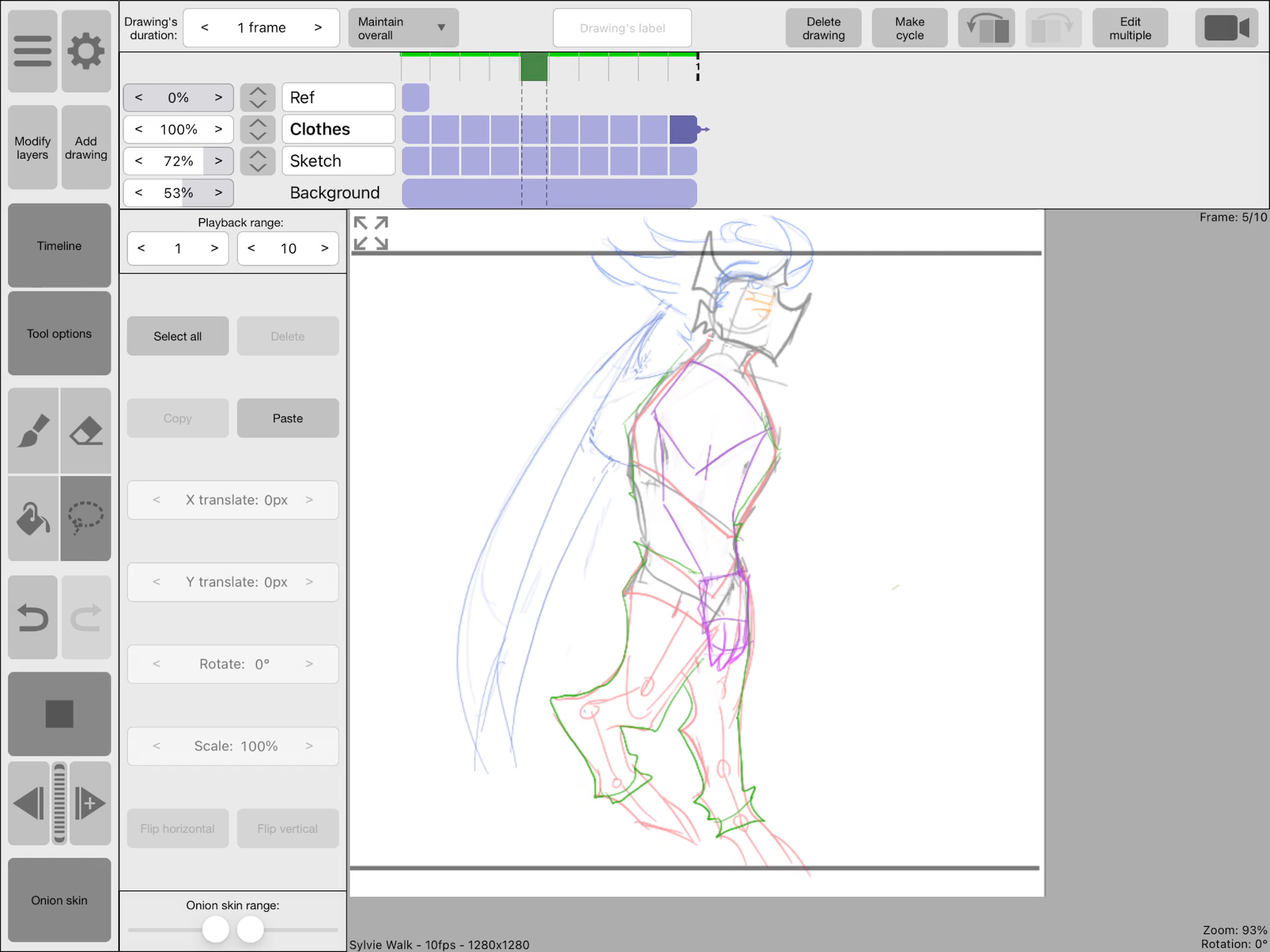This screenshot has height=952, width=1270.
Task: Decrease Sketch layer opacity from 72%
Action: tap(139, 161)
